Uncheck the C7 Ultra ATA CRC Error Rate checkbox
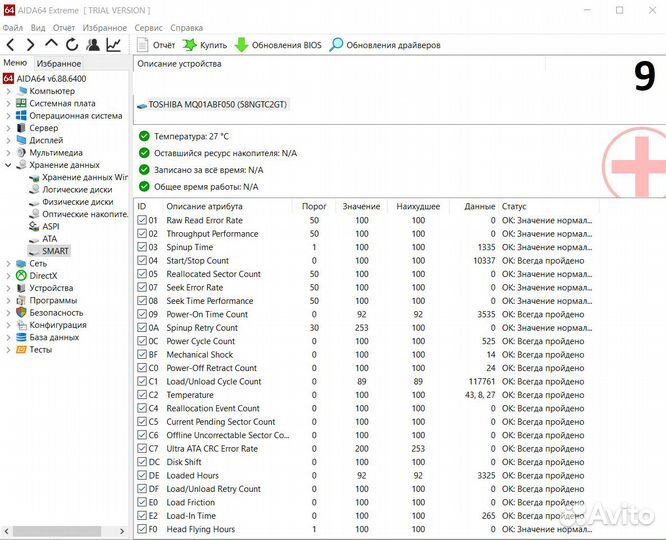The height and width of the screenshot is (540, 666). click(142, 449)
